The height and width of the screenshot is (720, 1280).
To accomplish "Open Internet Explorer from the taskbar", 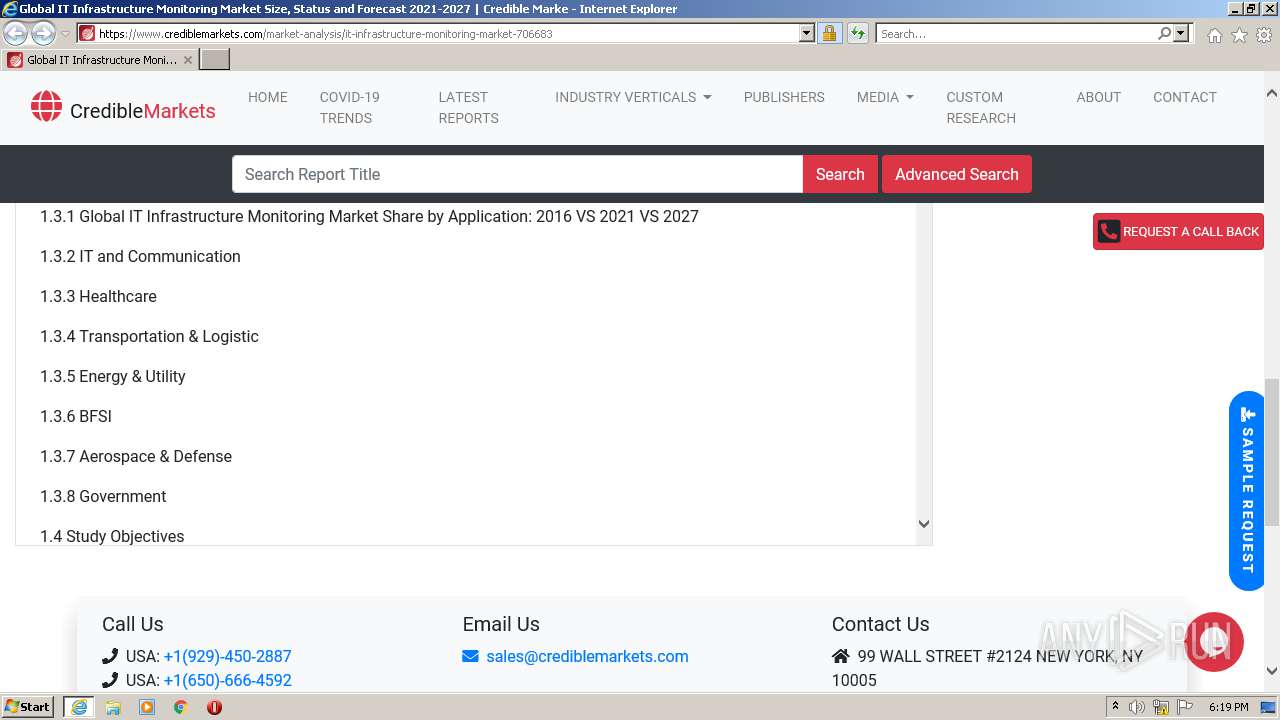I will [x=78, y=707].
